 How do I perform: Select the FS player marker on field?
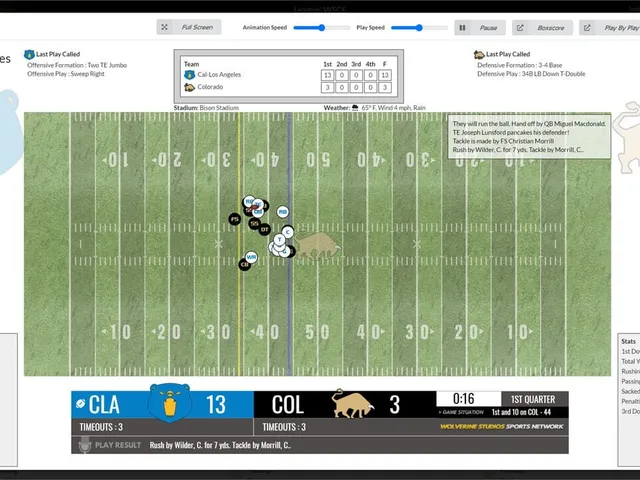[235, 219]
